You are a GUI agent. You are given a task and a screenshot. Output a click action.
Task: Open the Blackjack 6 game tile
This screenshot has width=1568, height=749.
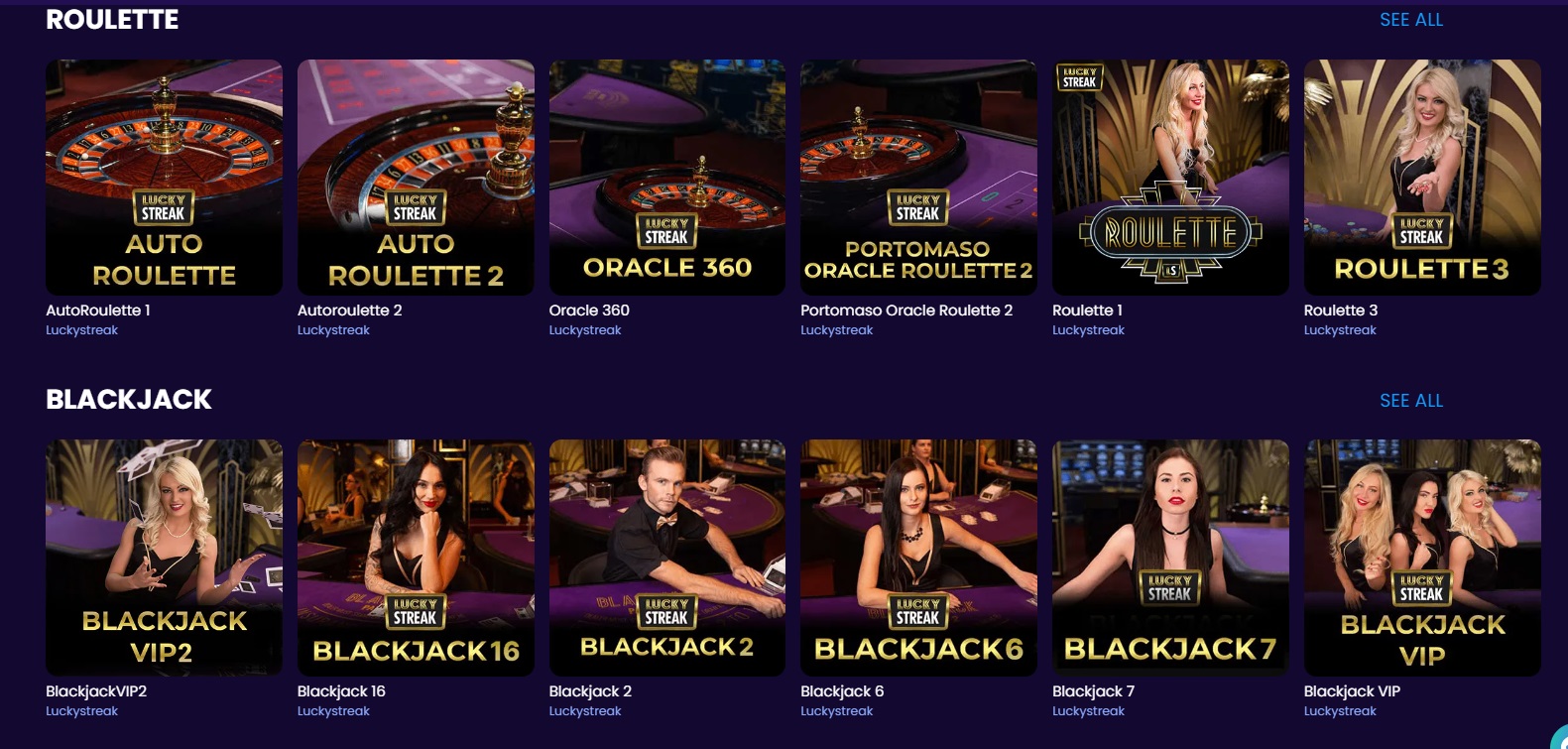(x=918, y=558)
